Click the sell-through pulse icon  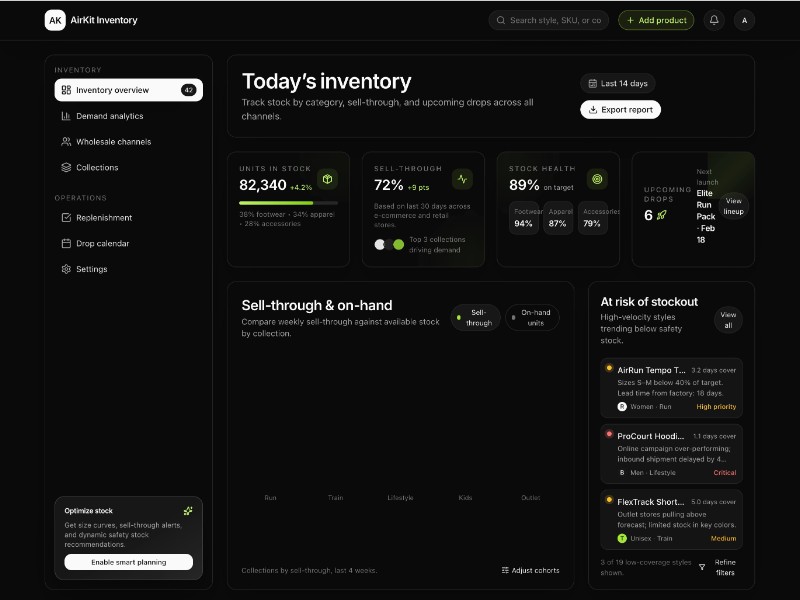462,179
